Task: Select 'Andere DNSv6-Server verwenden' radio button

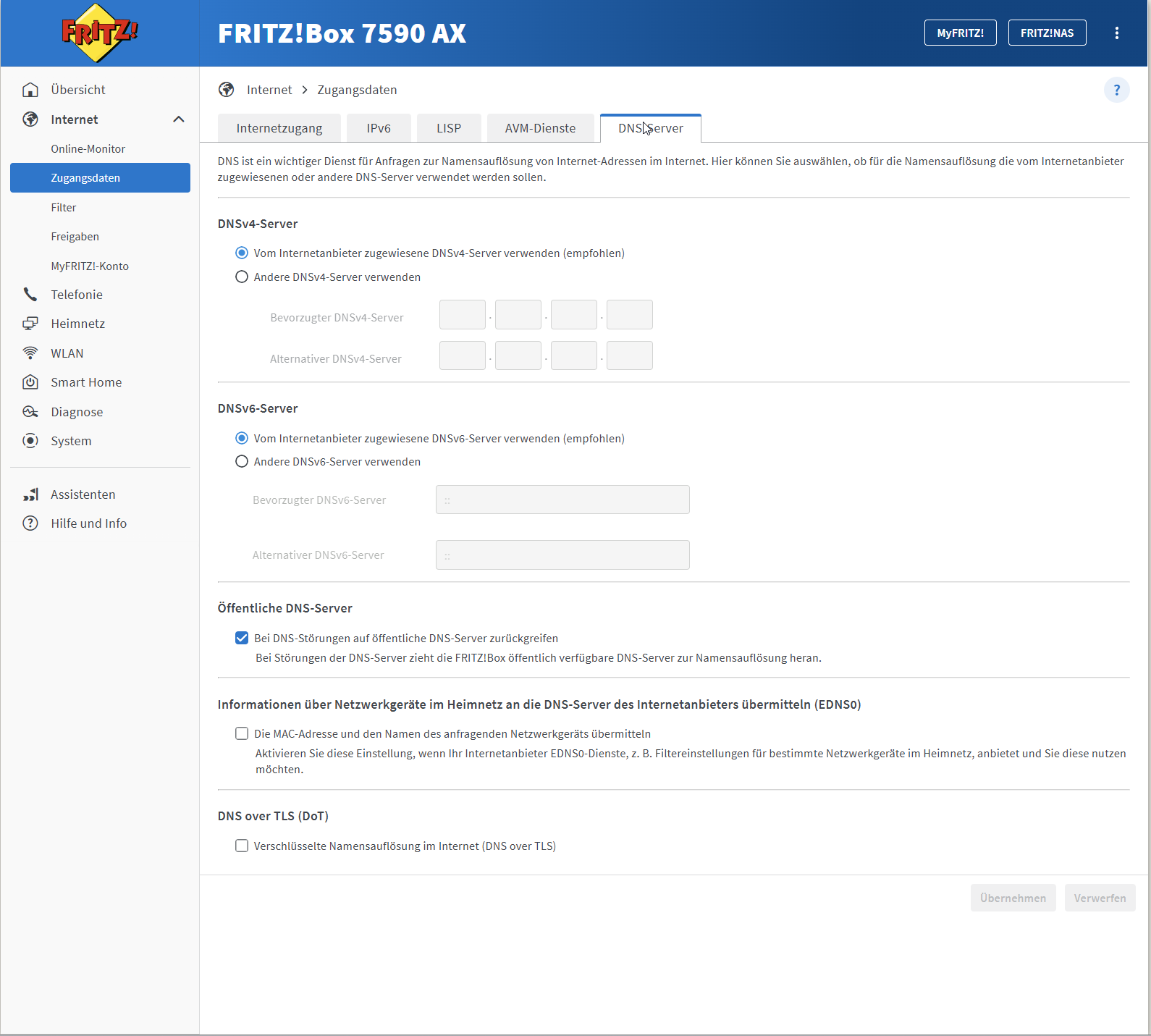Action: (242, 462)
